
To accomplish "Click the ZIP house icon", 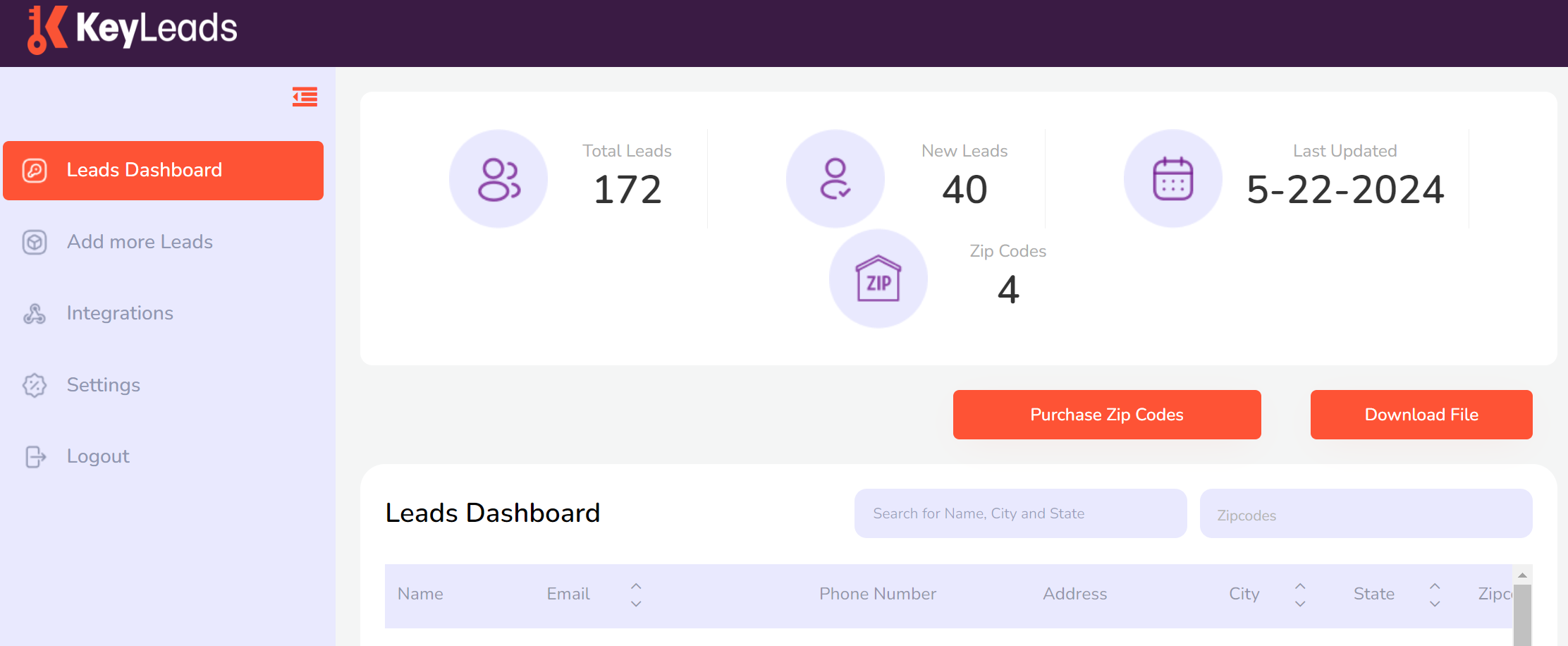I will coord(878,278).
